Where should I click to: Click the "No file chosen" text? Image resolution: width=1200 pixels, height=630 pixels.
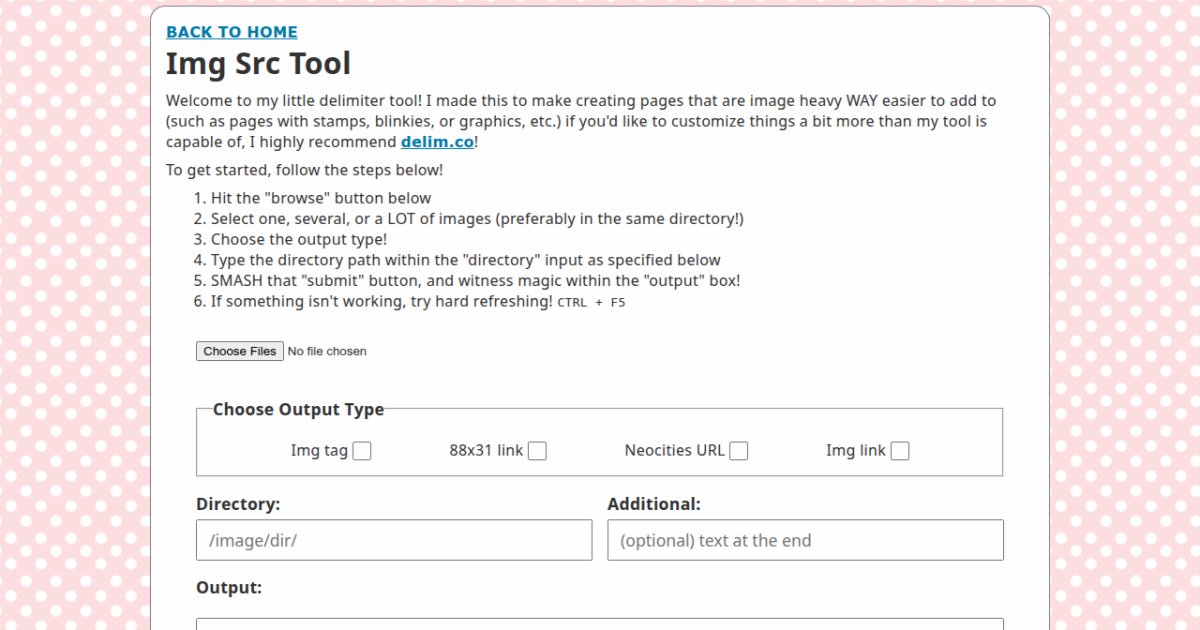(326, 352)
